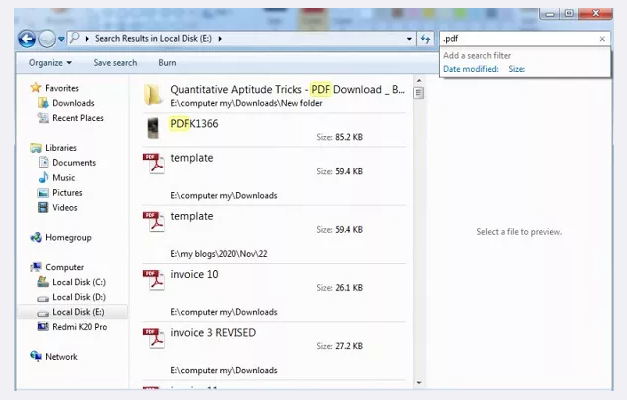Open the Organize dropdown menu
The image size is (627, 400).
[x=50, y=63]
